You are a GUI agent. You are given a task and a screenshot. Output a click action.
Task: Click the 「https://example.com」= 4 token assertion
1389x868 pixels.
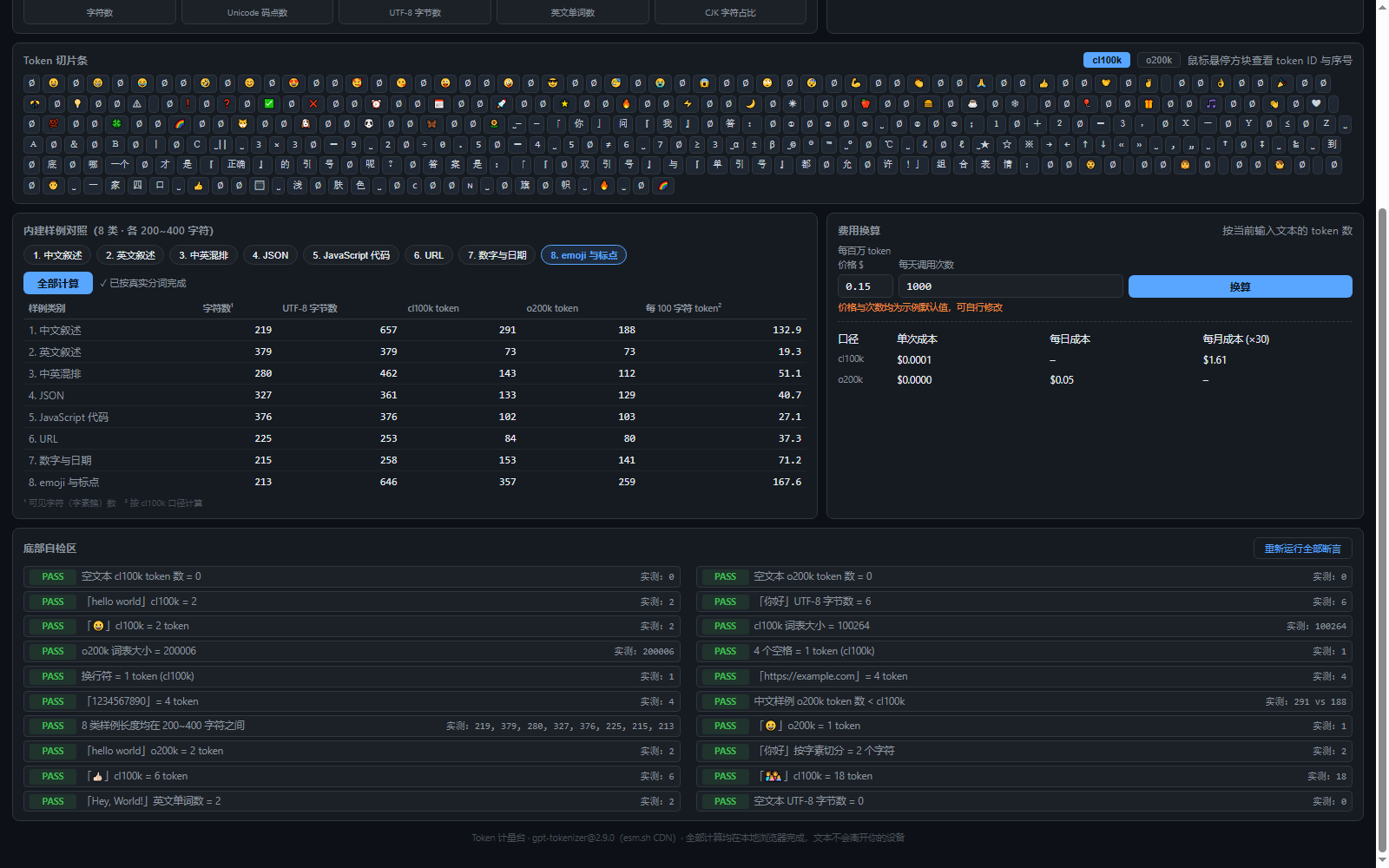1024,676
